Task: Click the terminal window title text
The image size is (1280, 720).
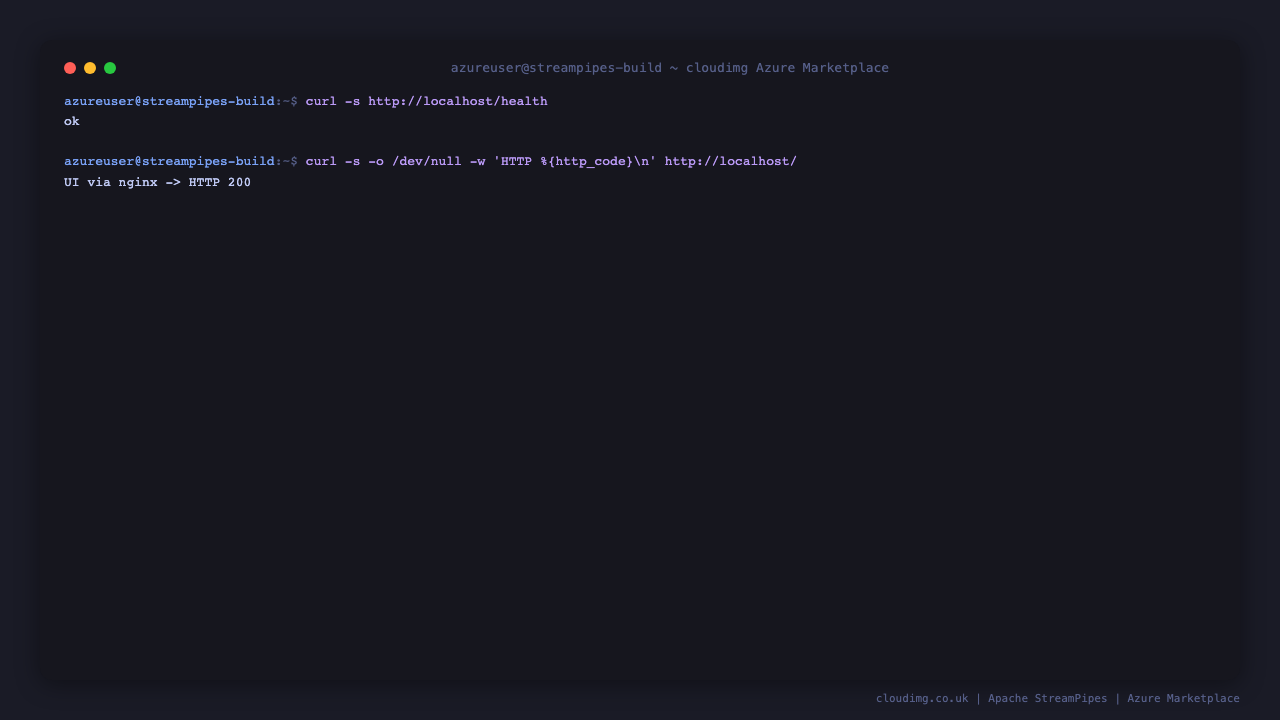Action: (x=670, y=68)
